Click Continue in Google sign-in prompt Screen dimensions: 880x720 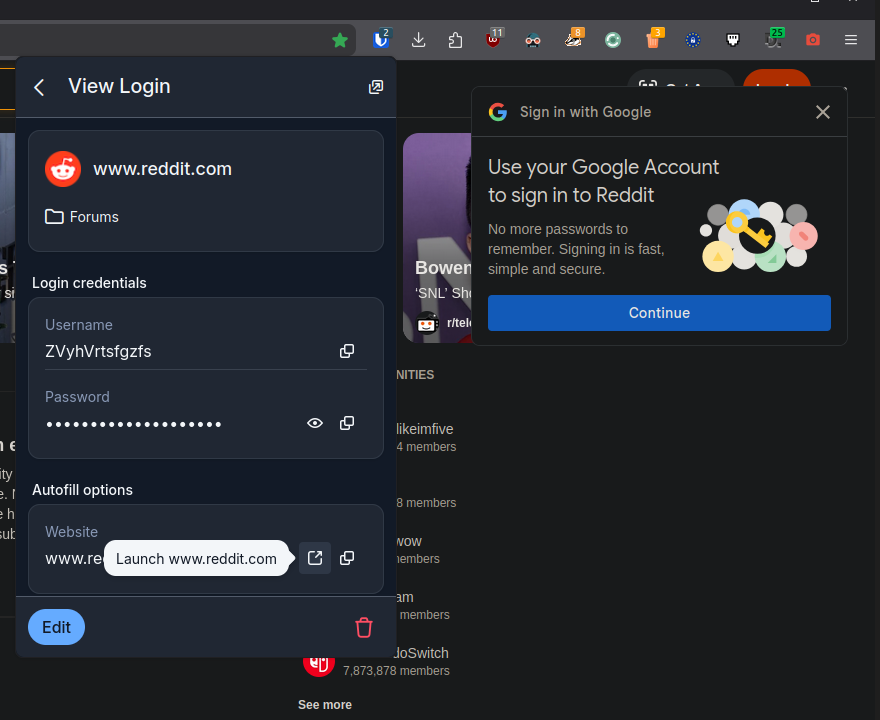pyautogui.click(x=659, y=313)
